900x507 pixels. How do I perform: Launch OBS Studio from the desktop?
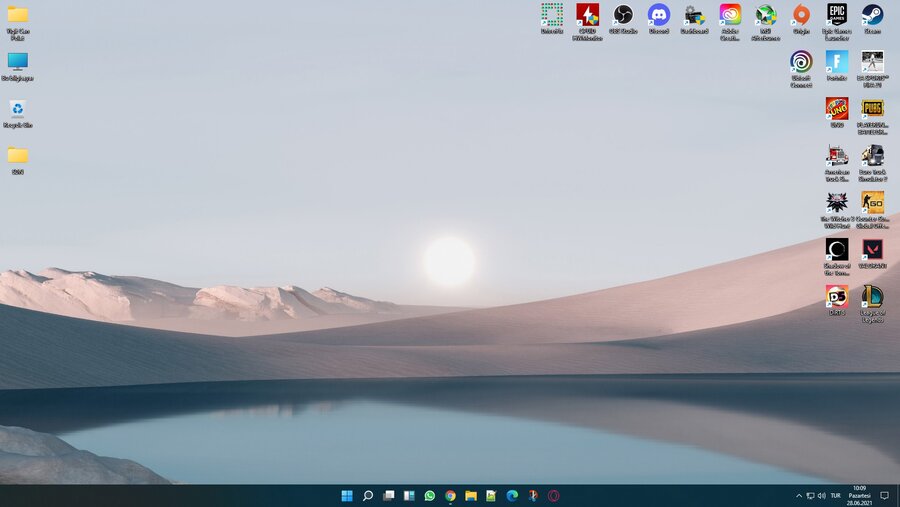coord(623,15)
